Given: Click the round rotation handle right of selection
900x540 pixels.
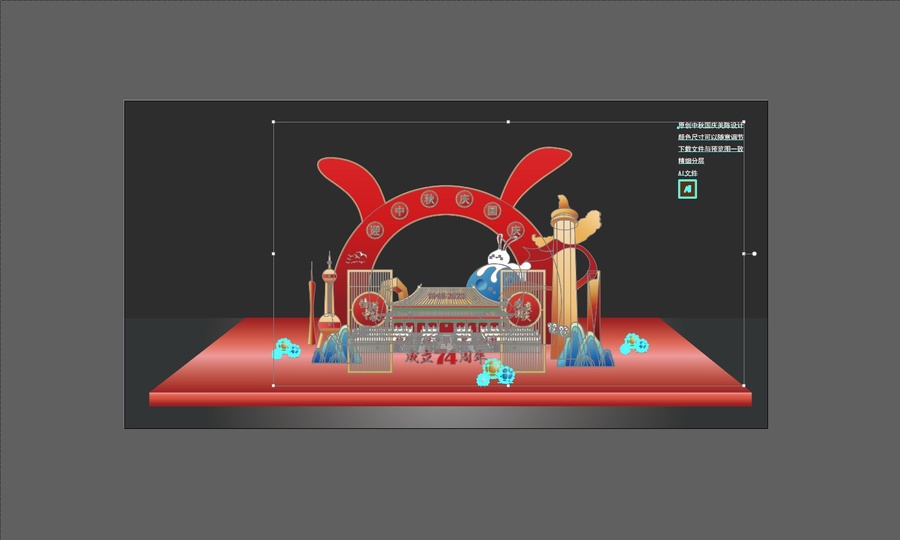Looking at the screenshot, I should [754, 253].
